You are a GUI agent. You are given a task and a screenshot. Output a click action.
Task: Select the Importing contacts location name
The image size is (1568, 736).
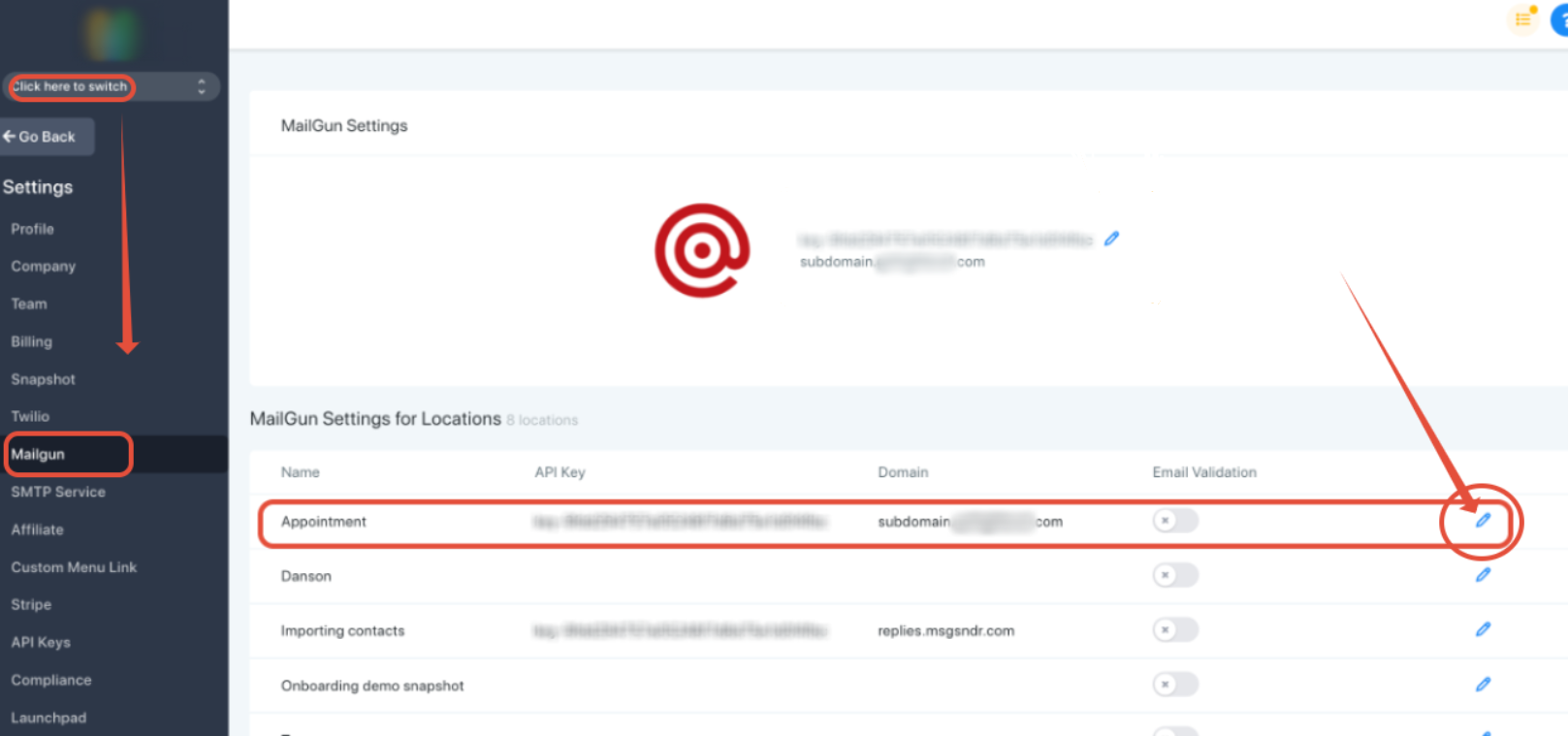tap(342, 630)
